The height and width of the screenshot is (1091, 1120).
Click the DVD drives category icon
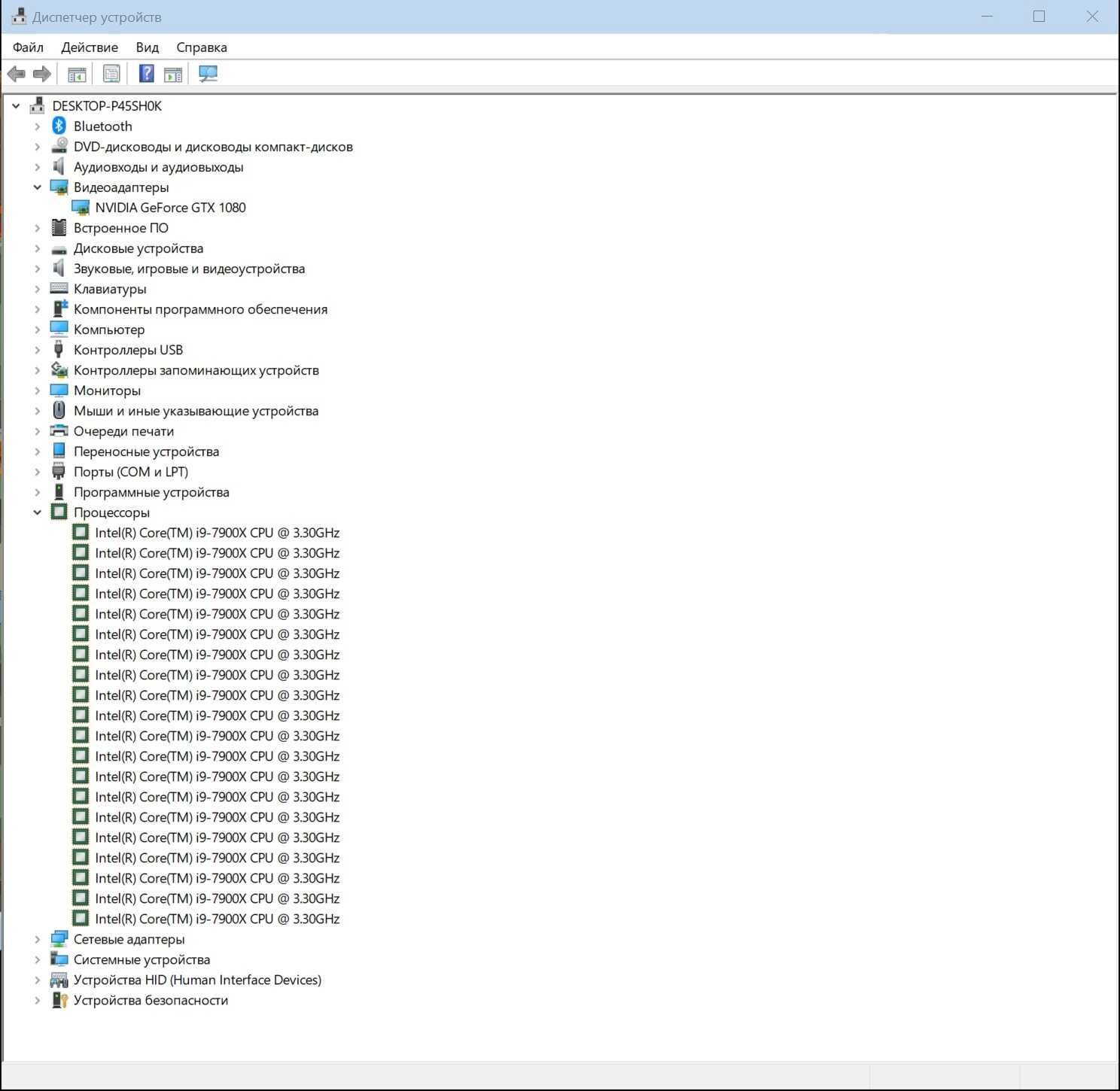point(59,146)
